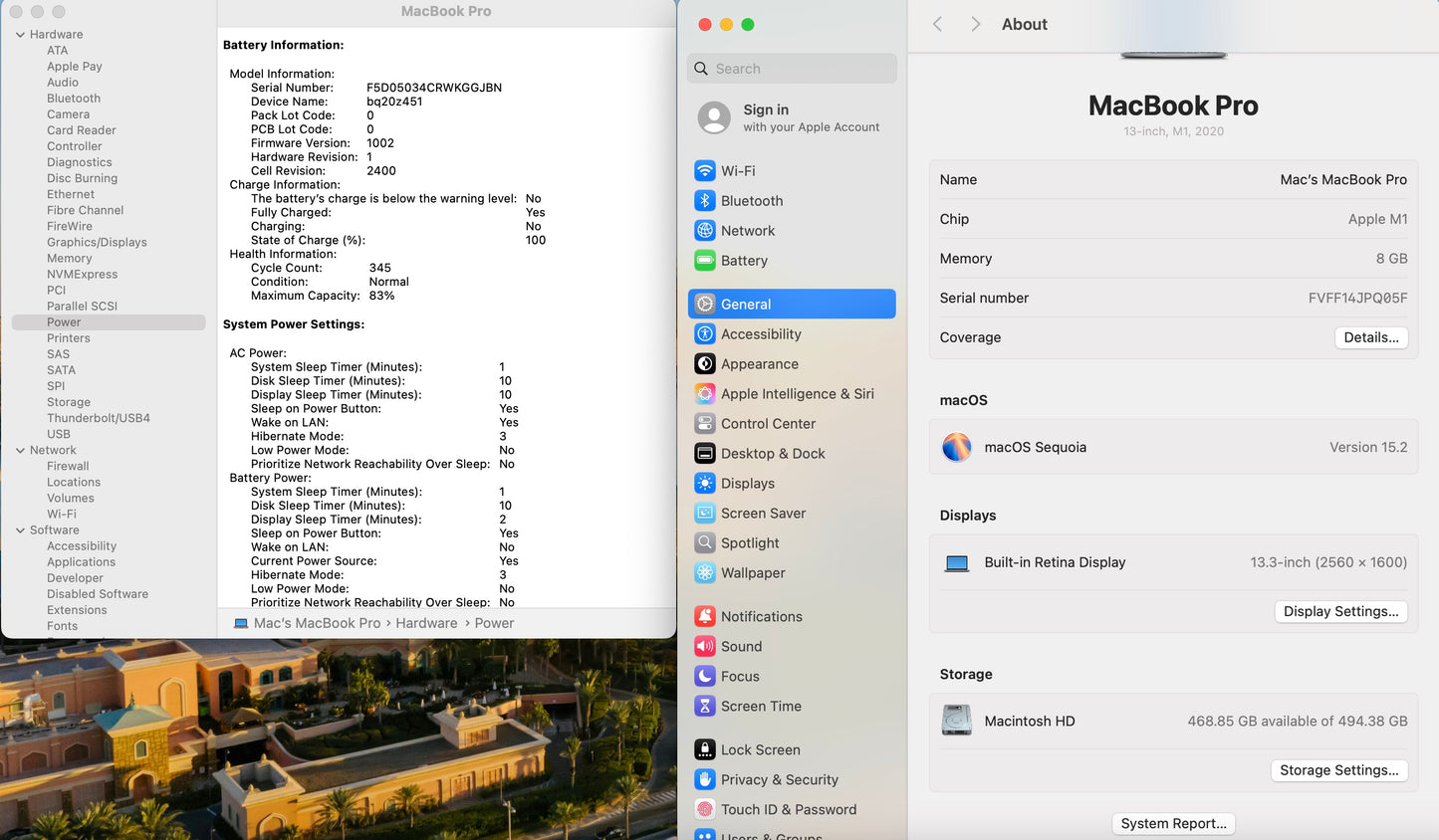Open Bluetooth settings via its blue icon
Viewport: 1439px width, 840px height.
tap(705, 201)
